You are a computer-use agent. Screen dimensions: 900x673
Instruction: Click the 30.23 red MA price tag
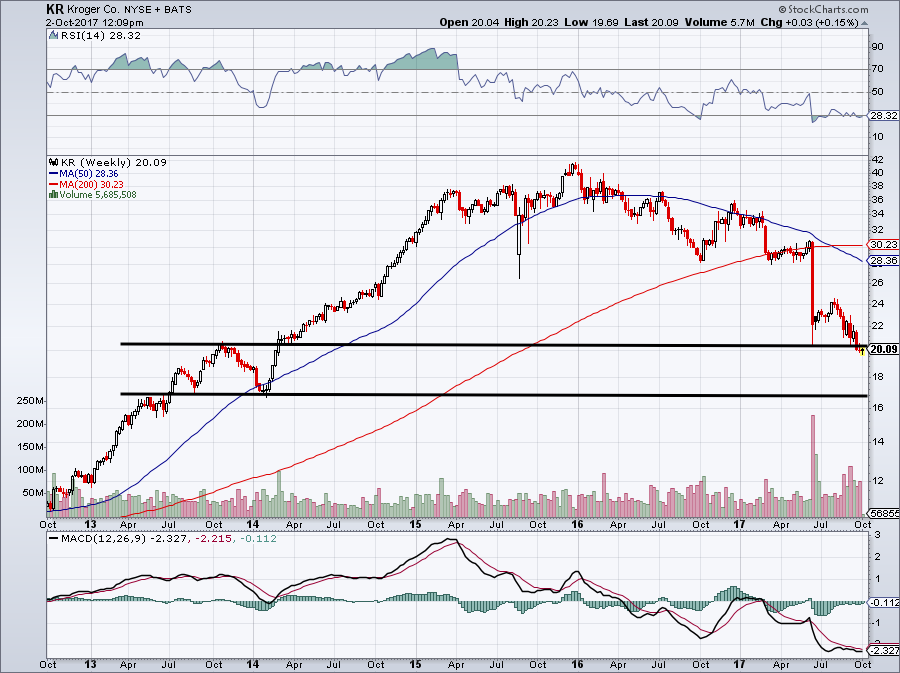click(x=884, y=244)
